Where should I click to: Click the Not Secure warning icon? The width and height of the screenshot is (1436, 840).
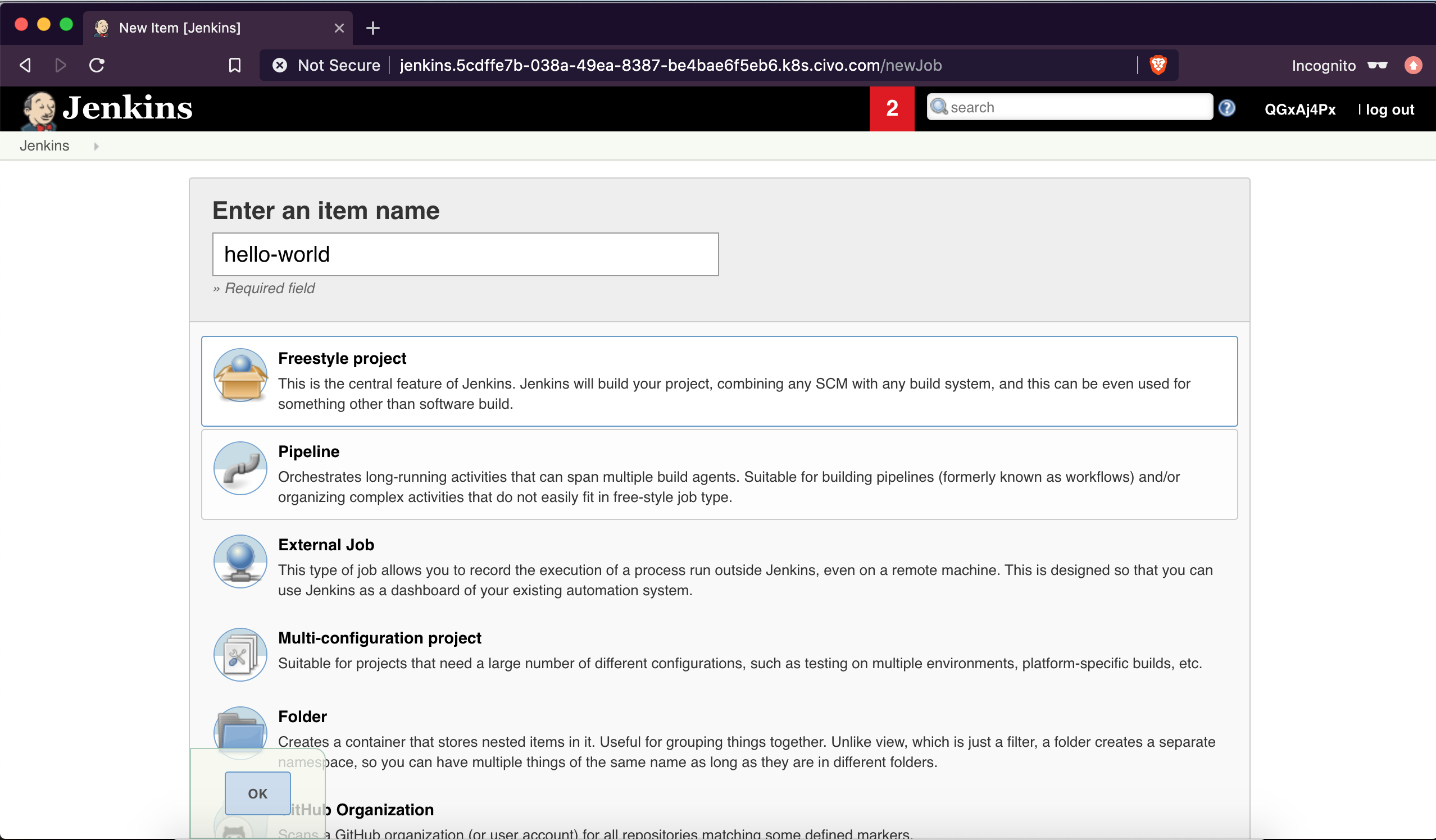click(279, 65)
